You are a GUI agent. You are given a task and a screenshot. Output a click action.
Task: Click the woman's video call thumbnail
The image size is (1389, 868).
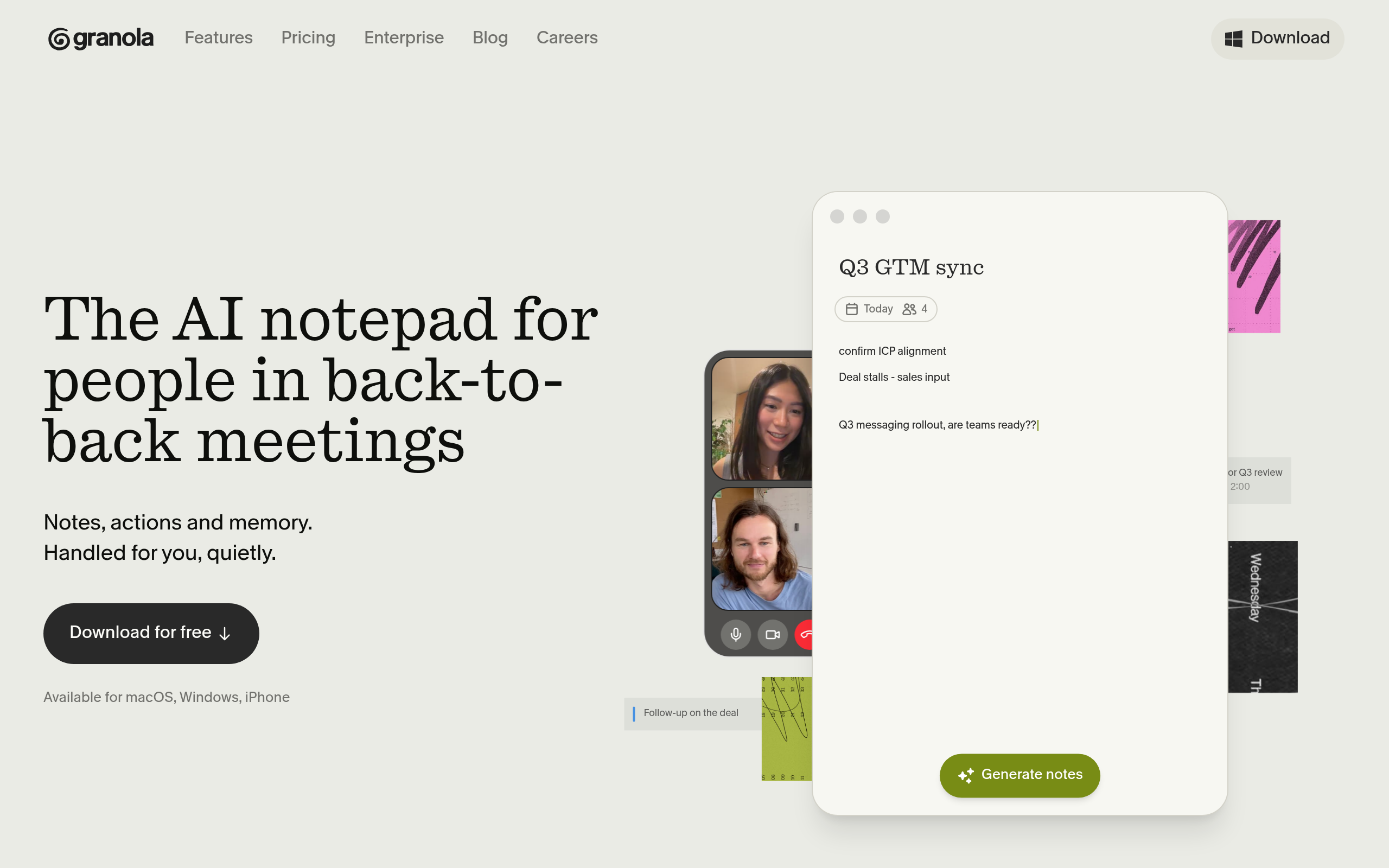(x=762, y=418)
